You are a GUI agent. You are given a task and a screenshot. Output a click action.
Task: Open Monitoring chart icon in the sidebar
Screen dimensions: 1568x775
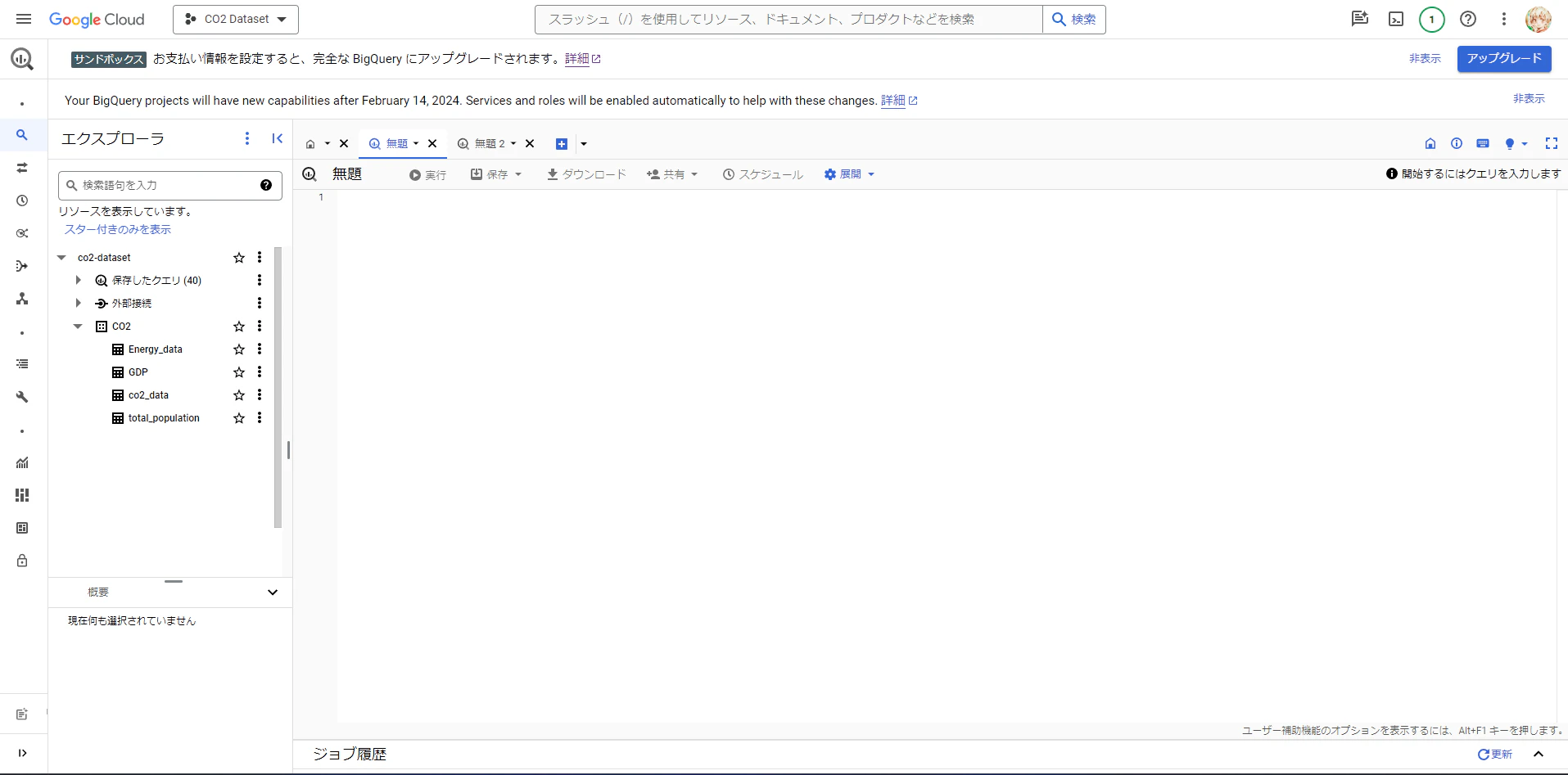(x=22, y=462)
